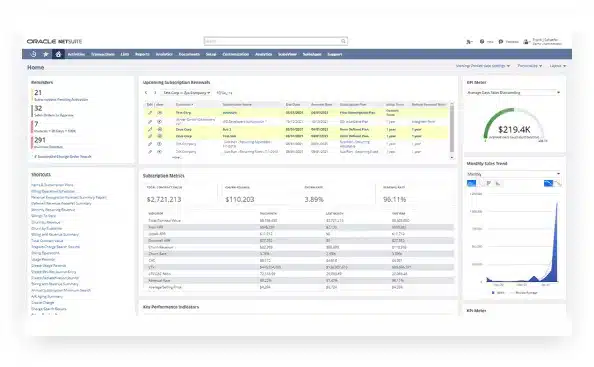Open Billings To Date shortcut

click(x=44, y=216)
